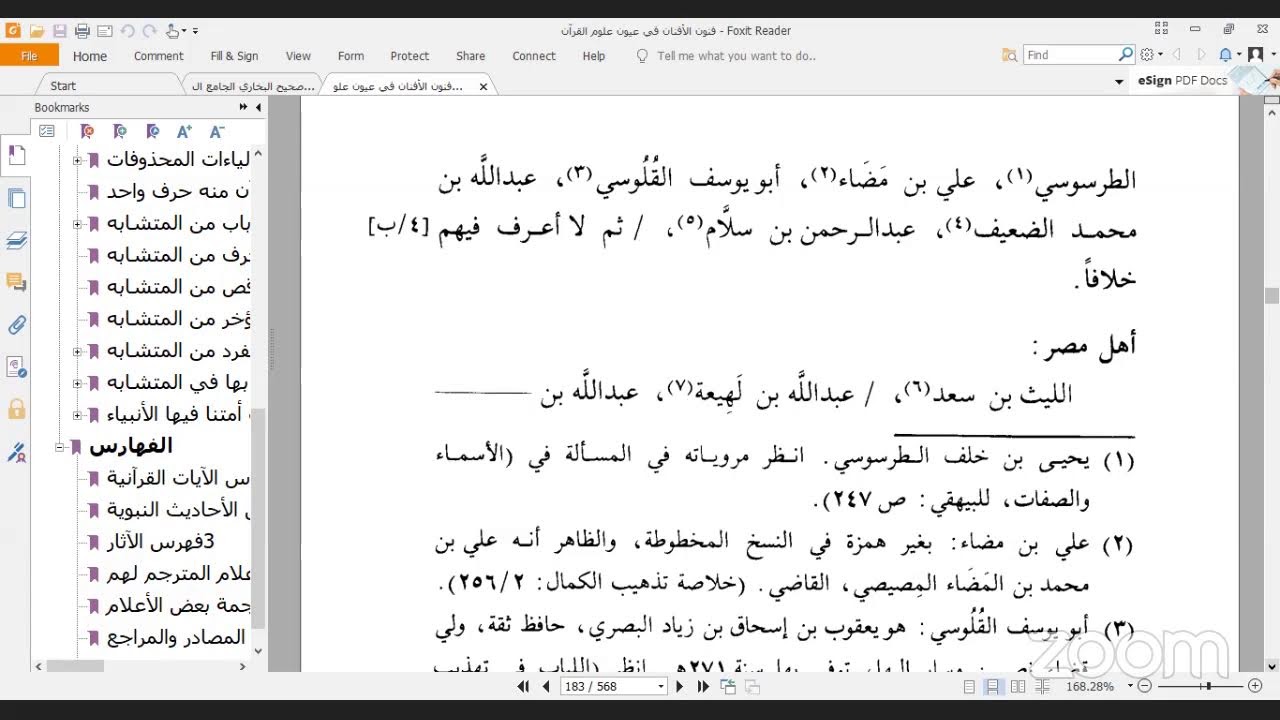Switch to continuous page view
Viewport: 1280px width, 720px height.
(x=993, y=687)
